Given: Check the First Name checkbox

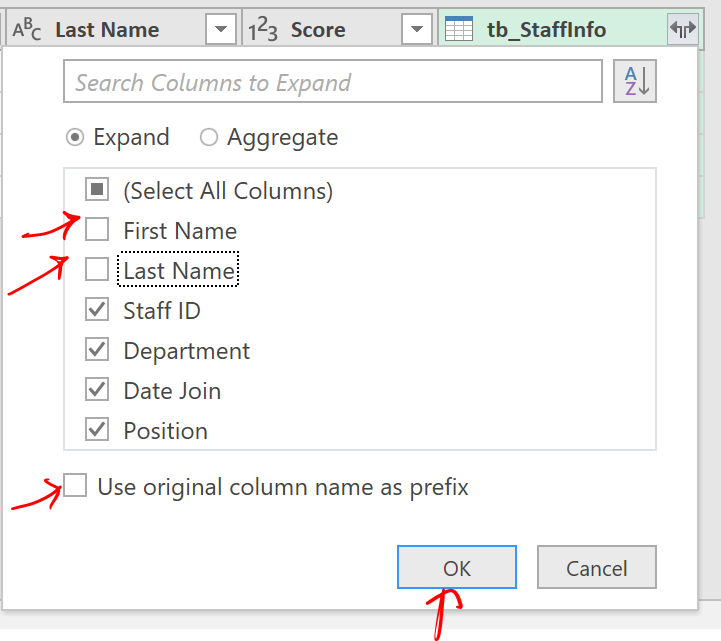Looking at the screenshot, I should (x=97, y=231).
